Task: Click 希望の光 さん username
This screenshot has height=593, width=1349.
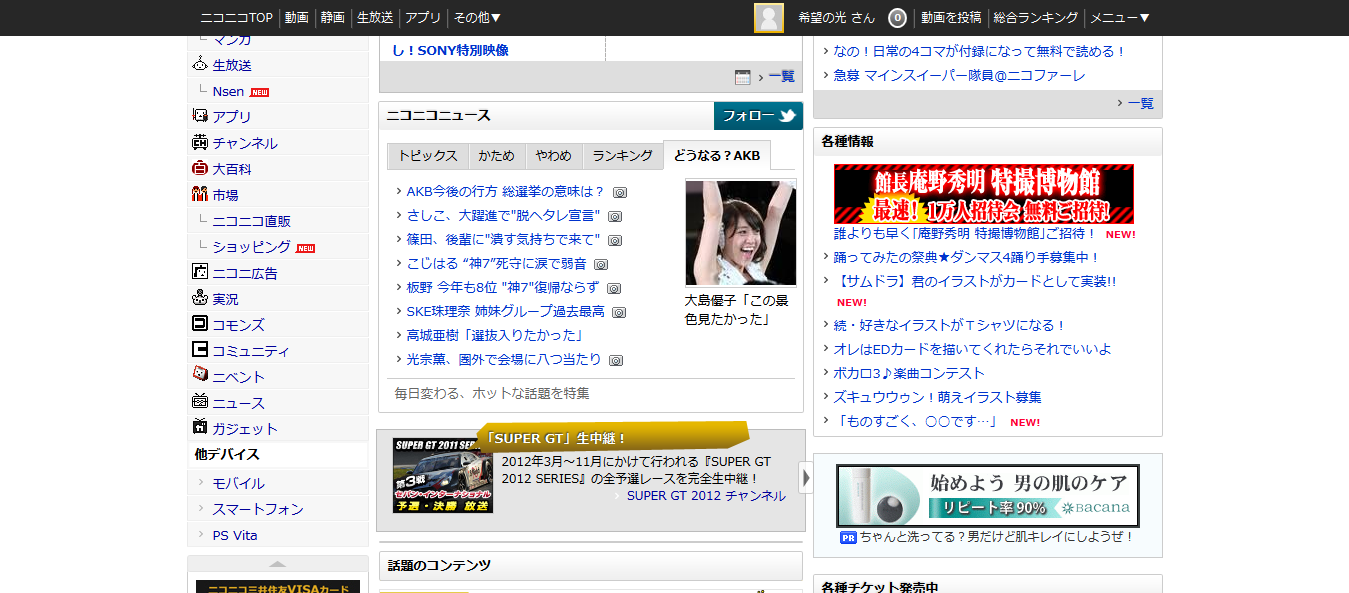Action: 836,18
